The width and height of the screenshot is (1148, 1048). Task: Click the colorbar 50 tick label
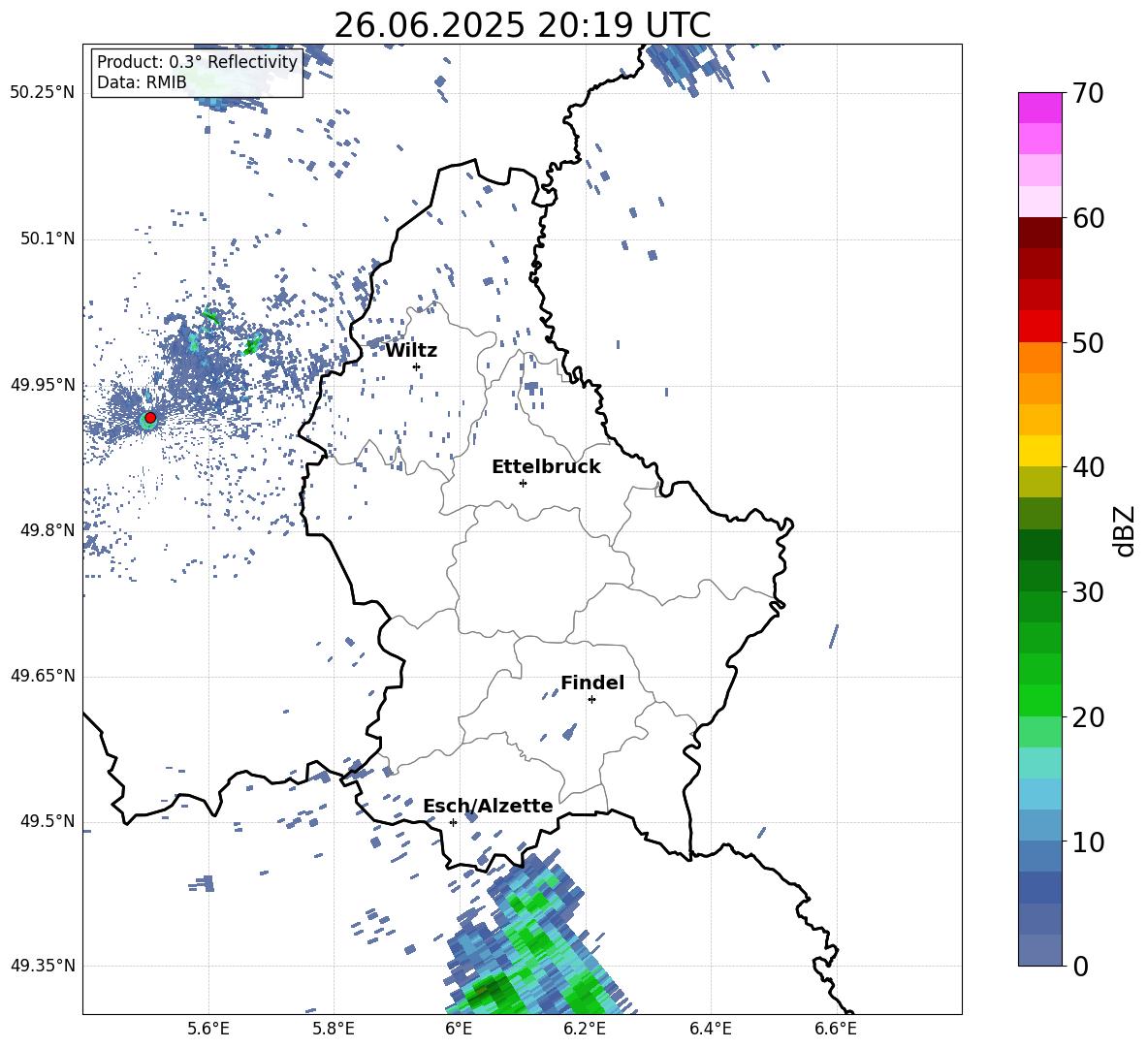(x=1088, y=342)
